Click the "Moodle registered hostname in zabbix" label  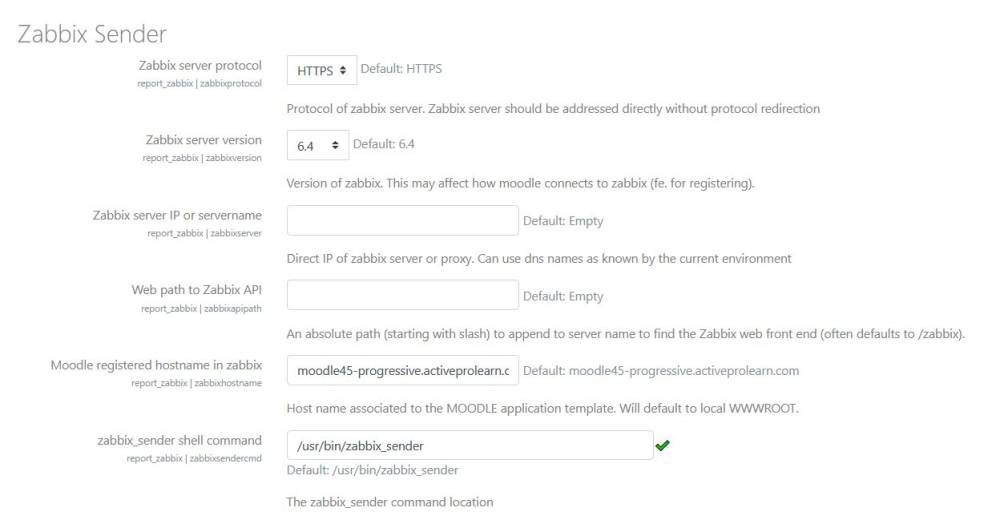156,365
